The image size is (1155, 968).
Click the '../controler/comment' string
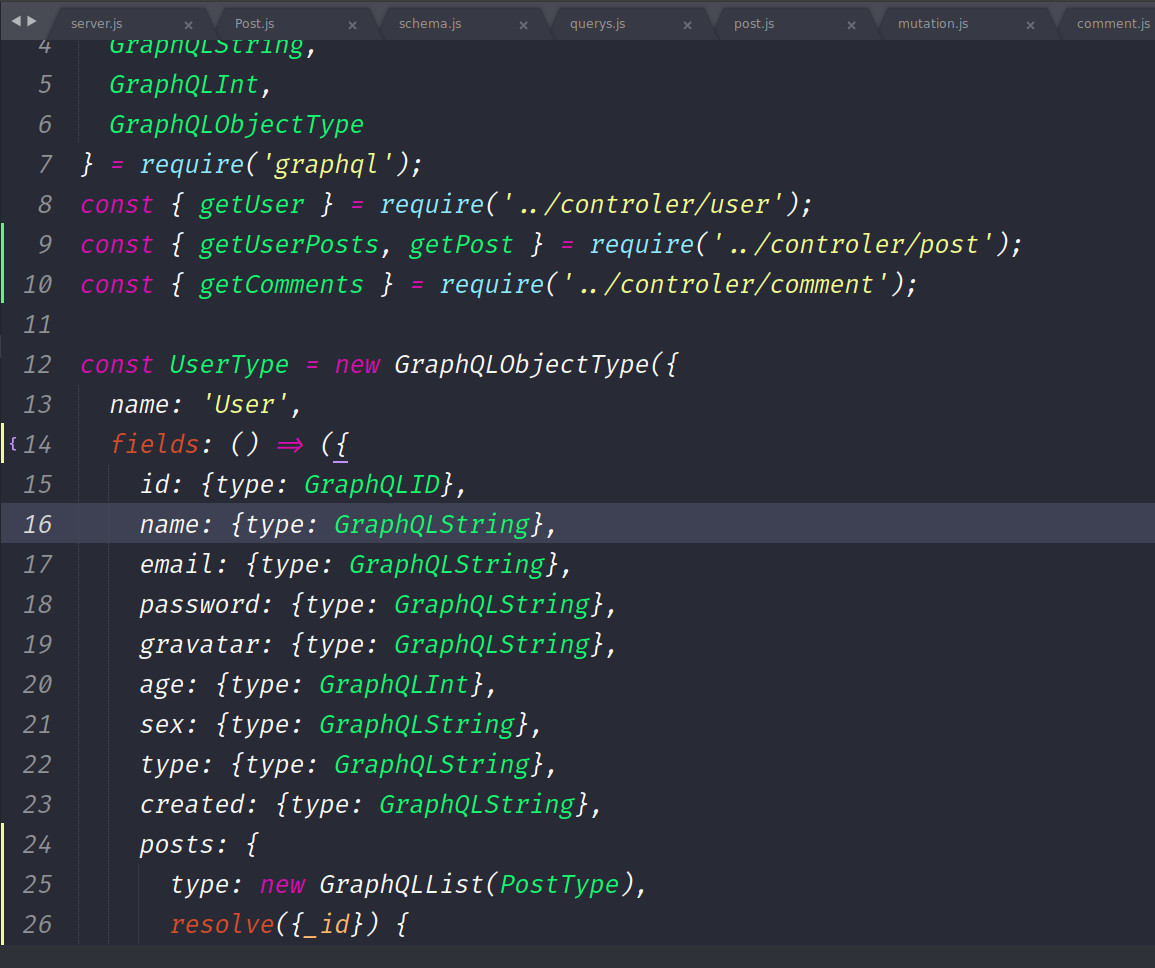(726, 284)
